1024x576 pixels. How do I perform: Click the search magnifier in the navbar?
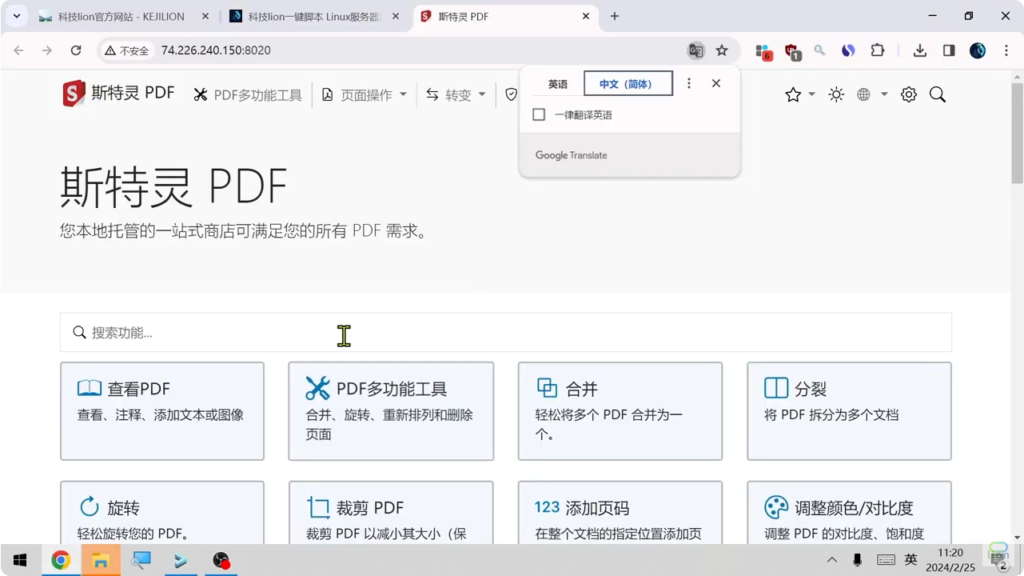[937, 94]
